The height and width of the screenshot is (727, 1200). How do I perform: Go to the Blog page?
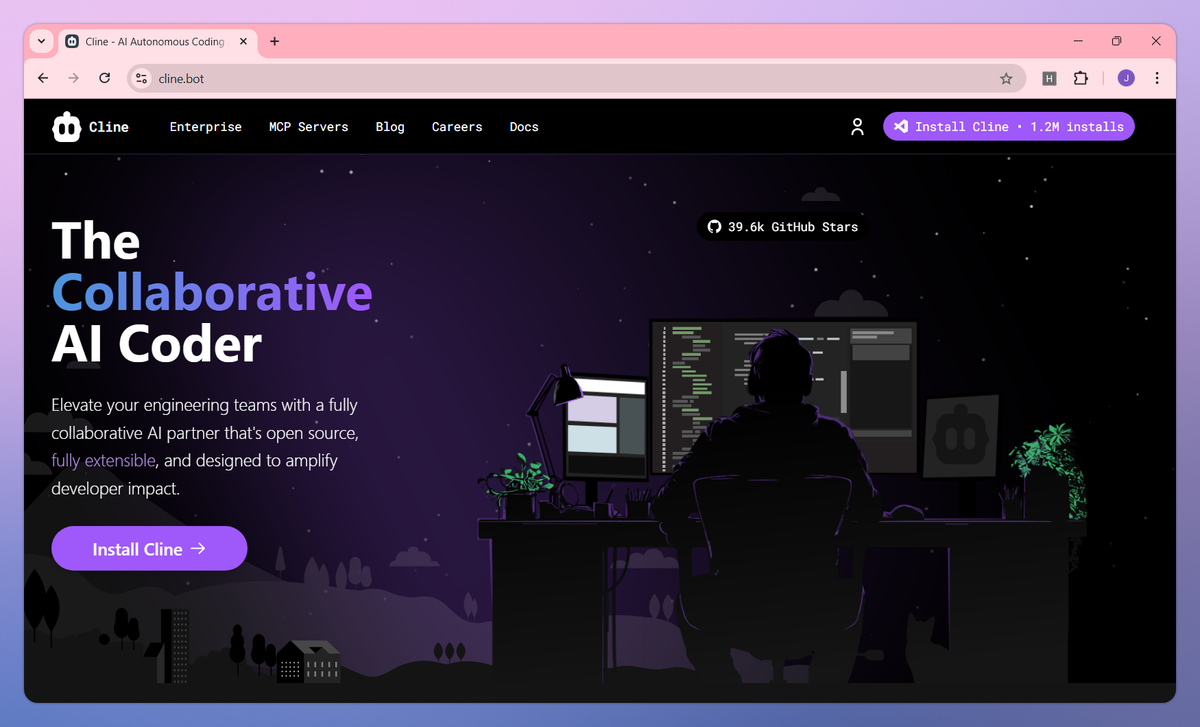(390, 127)
